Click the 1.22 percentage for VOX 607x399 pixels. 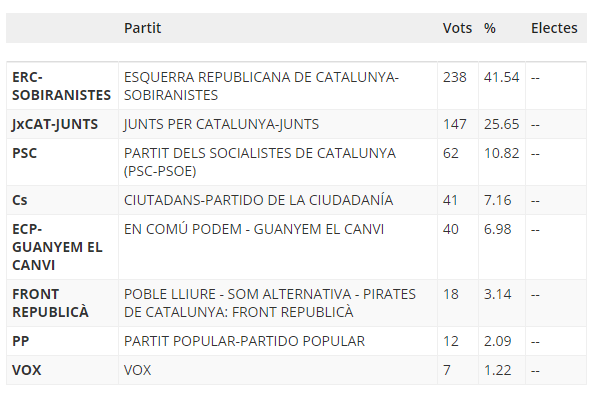click(497, 370)
